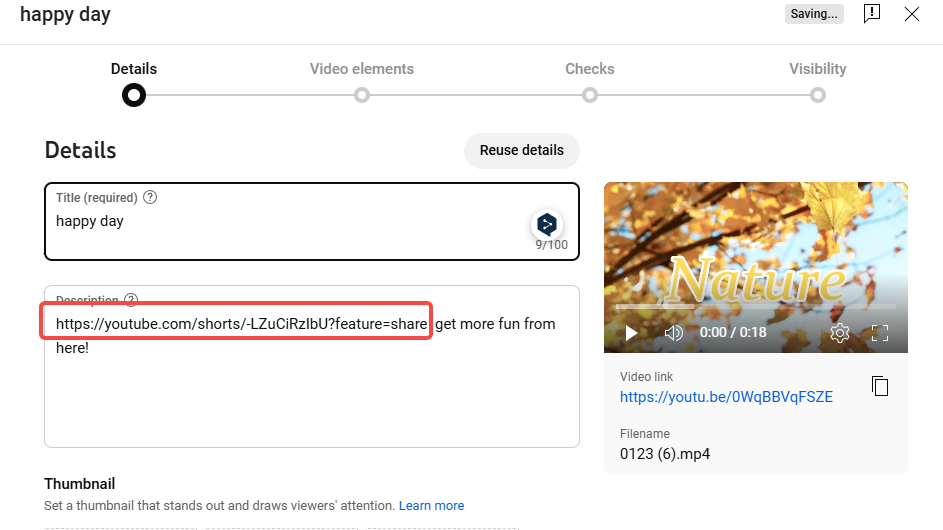Click the Visibility step circle marker

817,95
